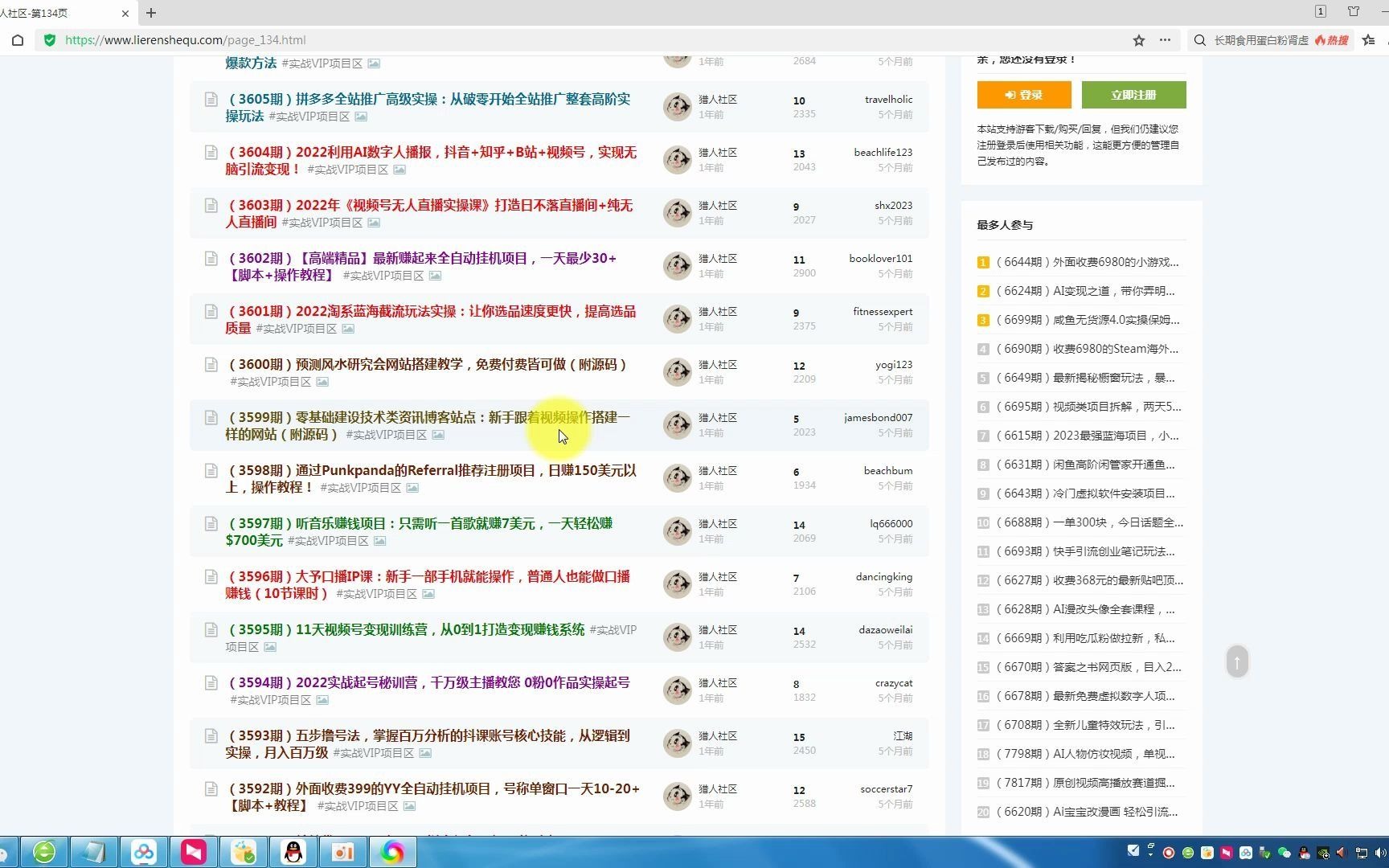This screenshot has width=1389, height=868.
Task: Click the orange 登录 login button
Action: click(1023, 95)
